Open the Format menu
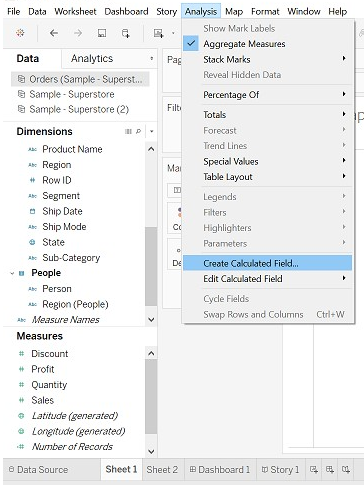364x485 pixels. [265, 12]
